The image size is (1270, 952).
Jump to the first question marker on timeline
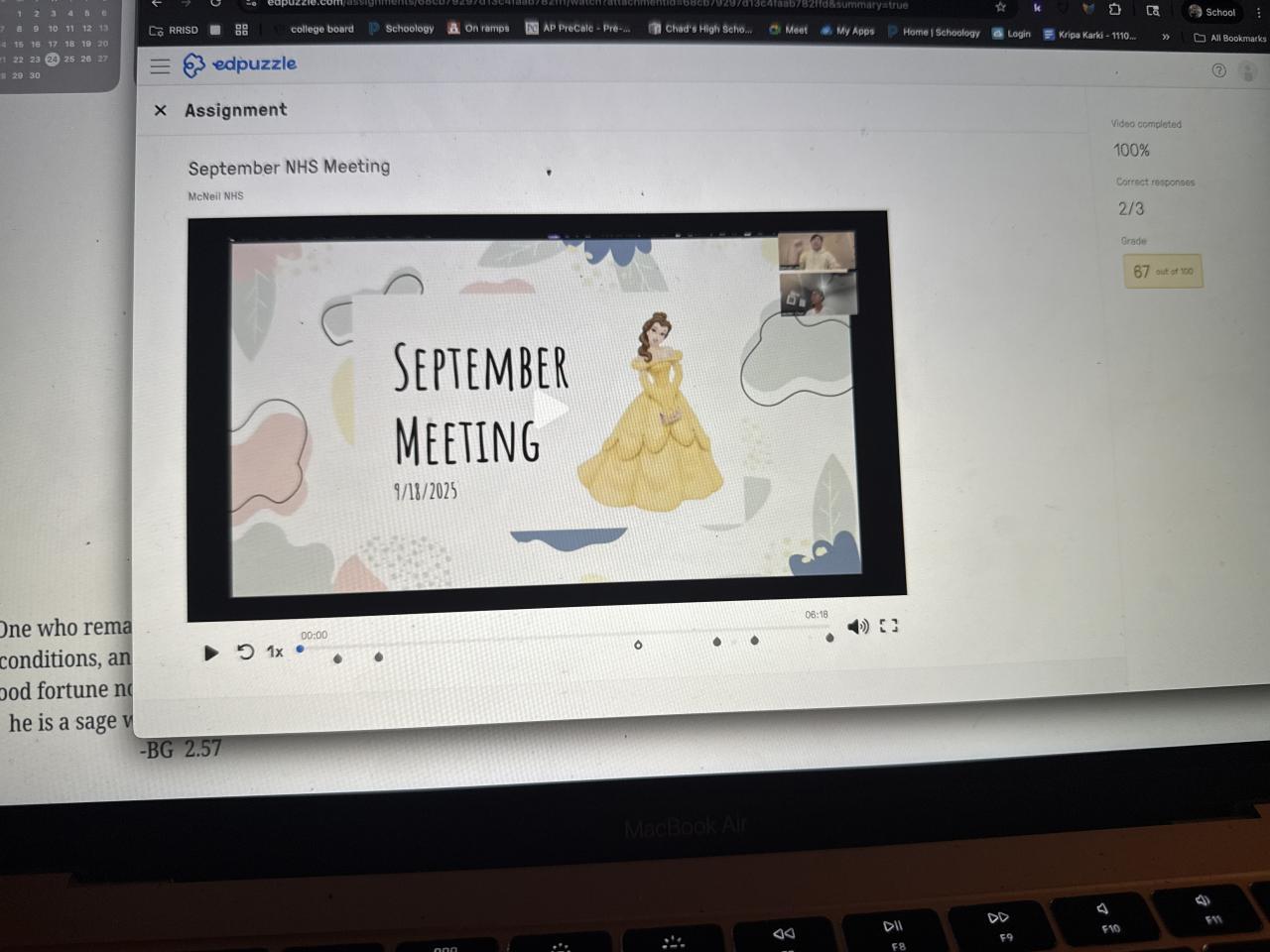coord(338,658)
